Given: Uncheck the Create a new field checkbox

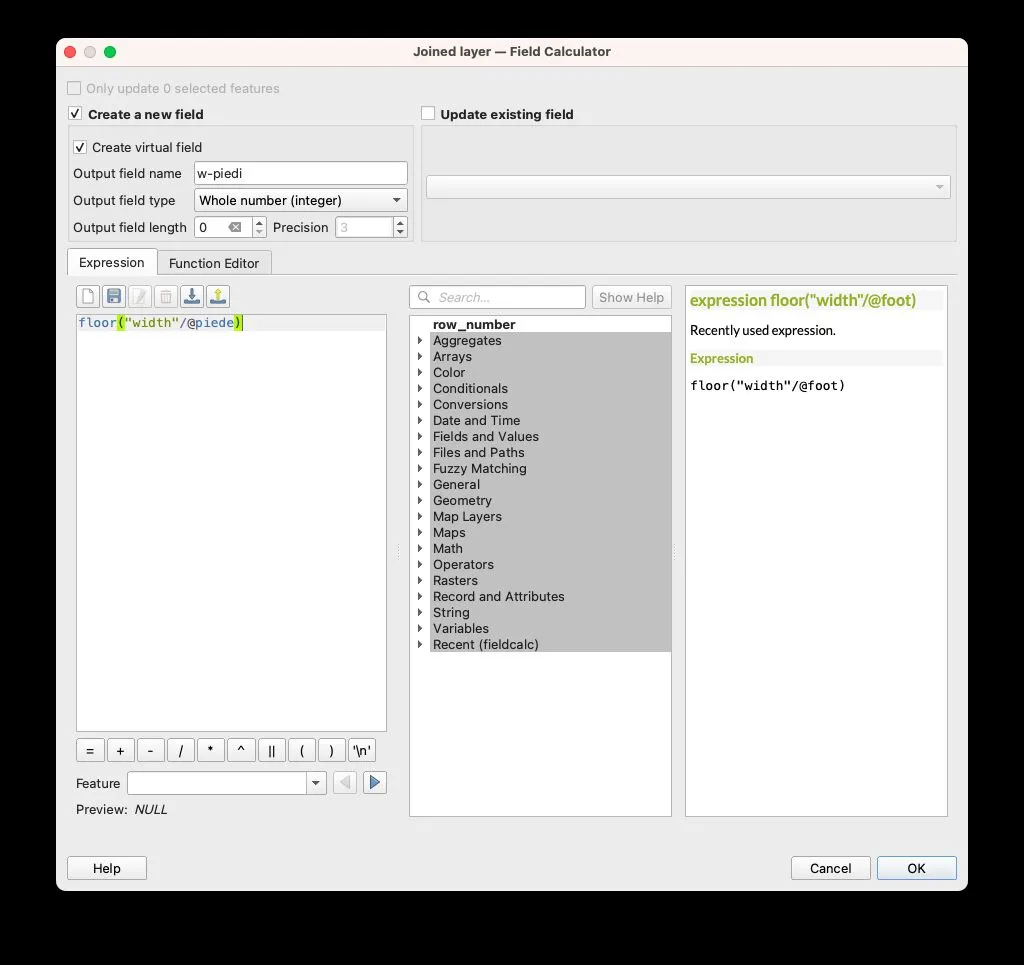Looking at the screenshot, I should tap(75, 114).
